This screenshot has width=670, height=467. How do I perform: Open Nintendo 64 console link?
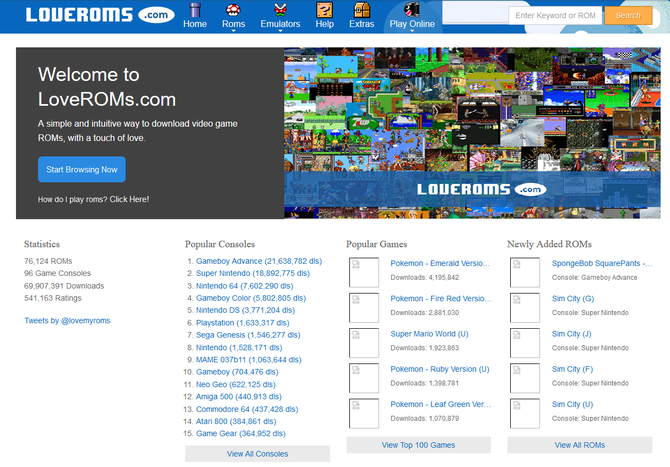coord(244,286)
